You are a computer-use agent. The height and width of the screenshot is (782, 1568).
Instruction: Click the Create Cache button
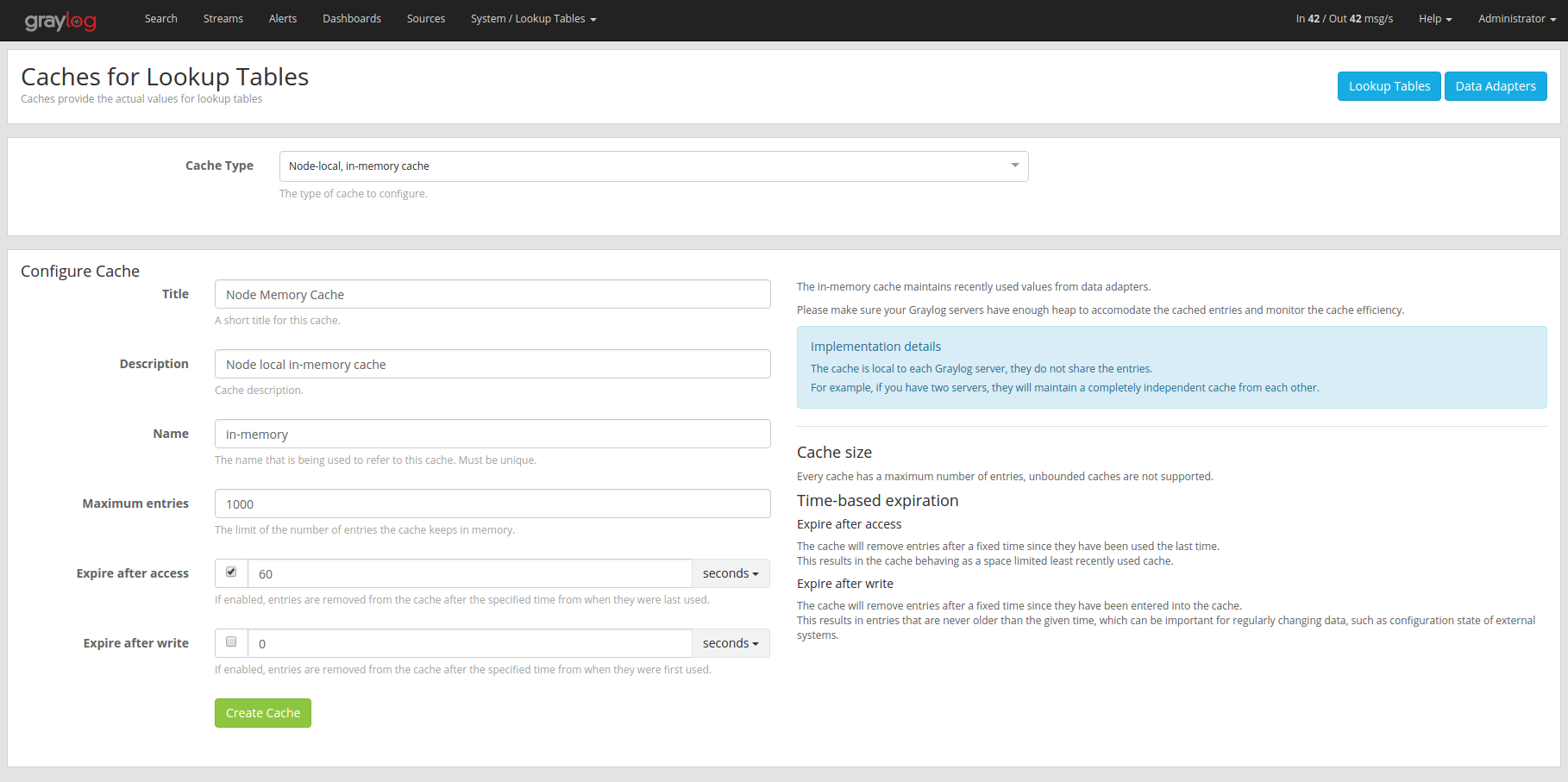pos(263,713)
